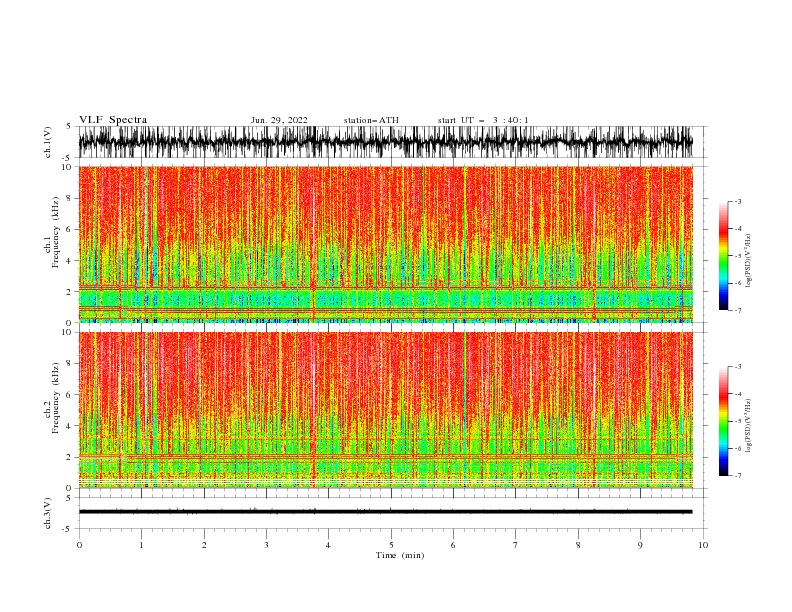Click the ch.3(V) flat waveform trace
Image resolution: width=792 pixels, height=612 pixels.
click(385, 512)
